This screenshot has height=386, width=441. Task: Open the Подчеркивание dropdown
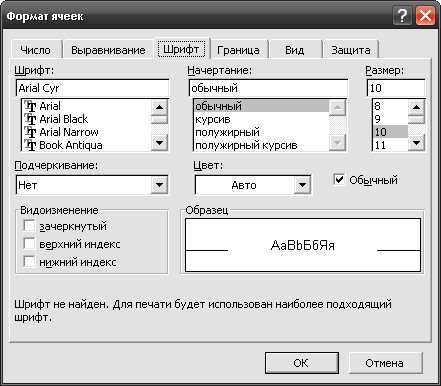click(159, 185)
